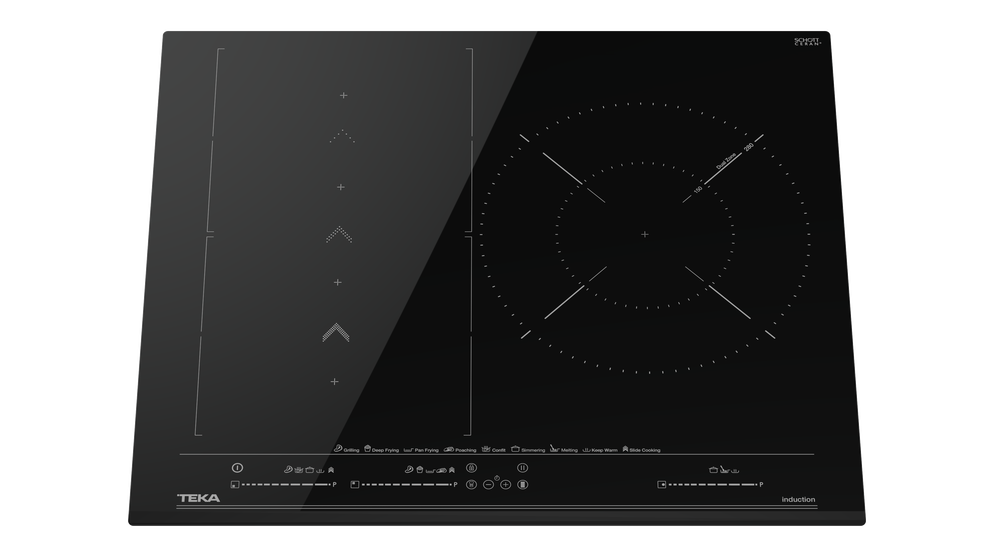Screen dimensions: 985x554
Task: Tap the child lock icon
Action: (472, 468)
